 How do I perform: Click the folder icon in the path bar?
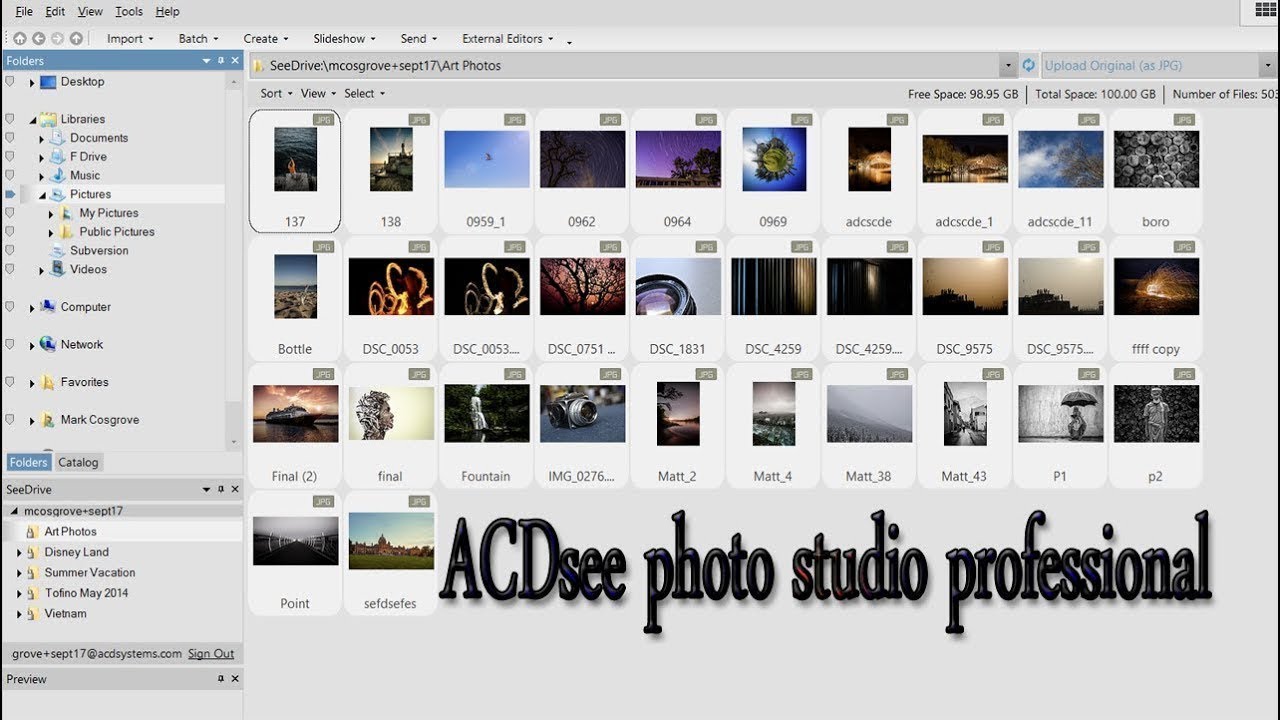pyautogui.click(x=259, y=66)
